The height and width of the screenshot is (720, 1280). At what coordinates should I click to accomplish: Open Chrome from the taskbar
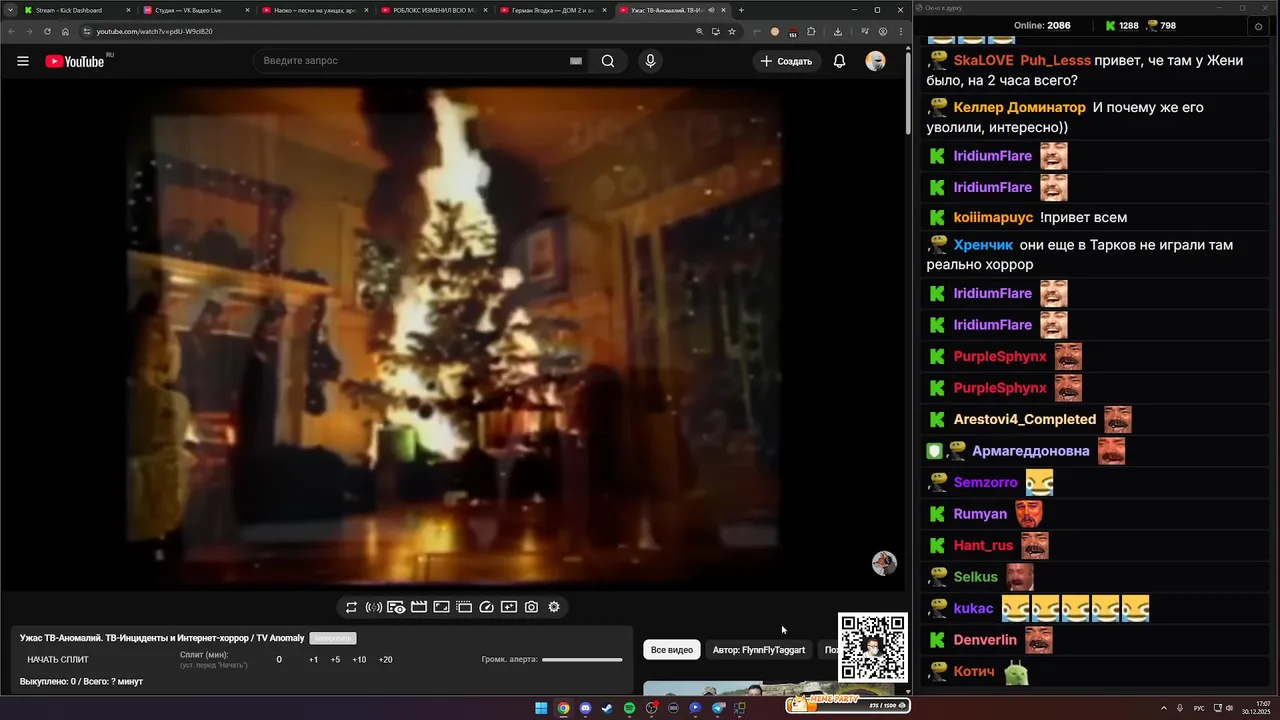[563, 708]
